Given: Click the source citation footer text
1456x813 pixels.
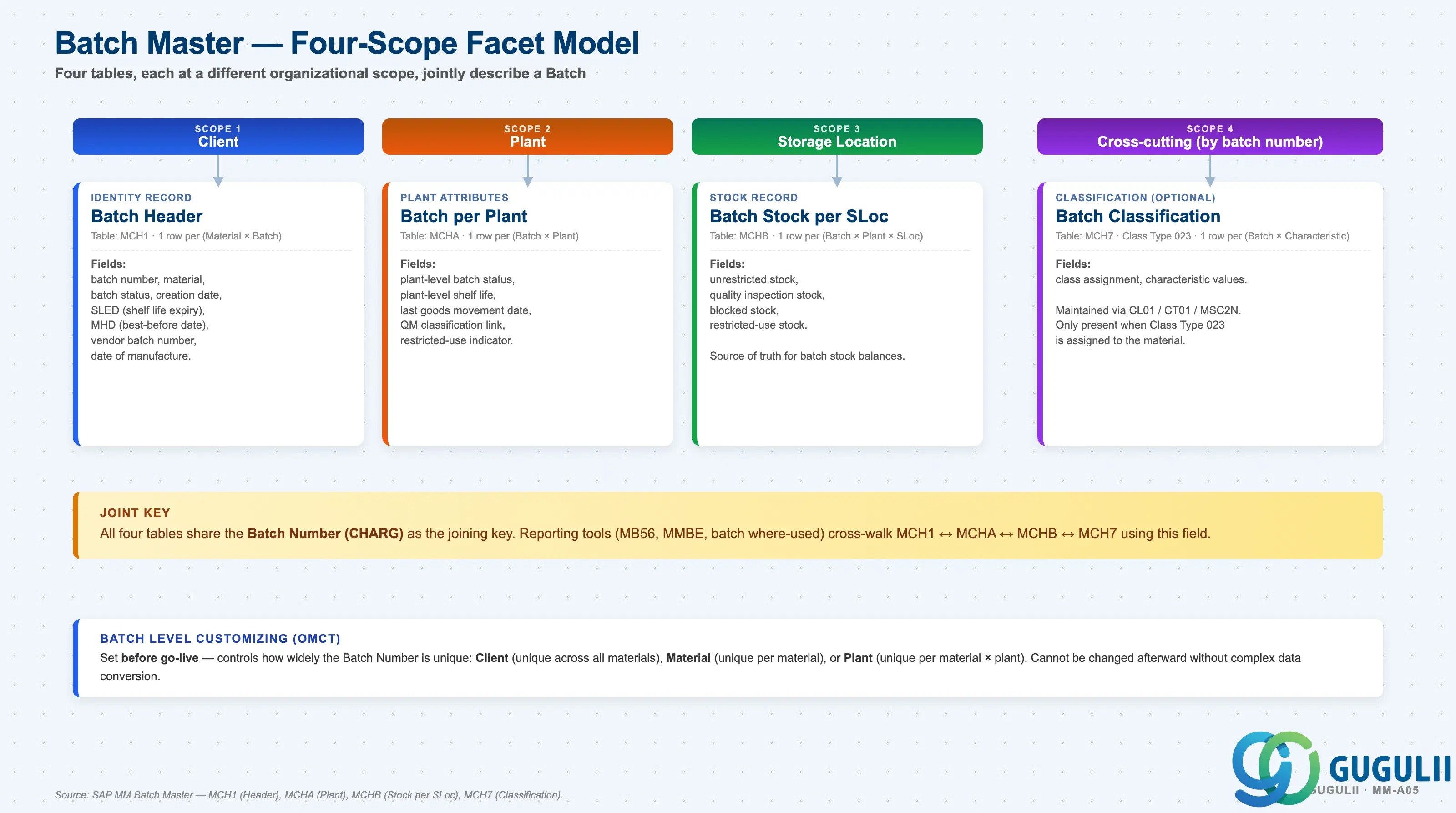Looking at the screenshot, I should click(x=308, y=795).
